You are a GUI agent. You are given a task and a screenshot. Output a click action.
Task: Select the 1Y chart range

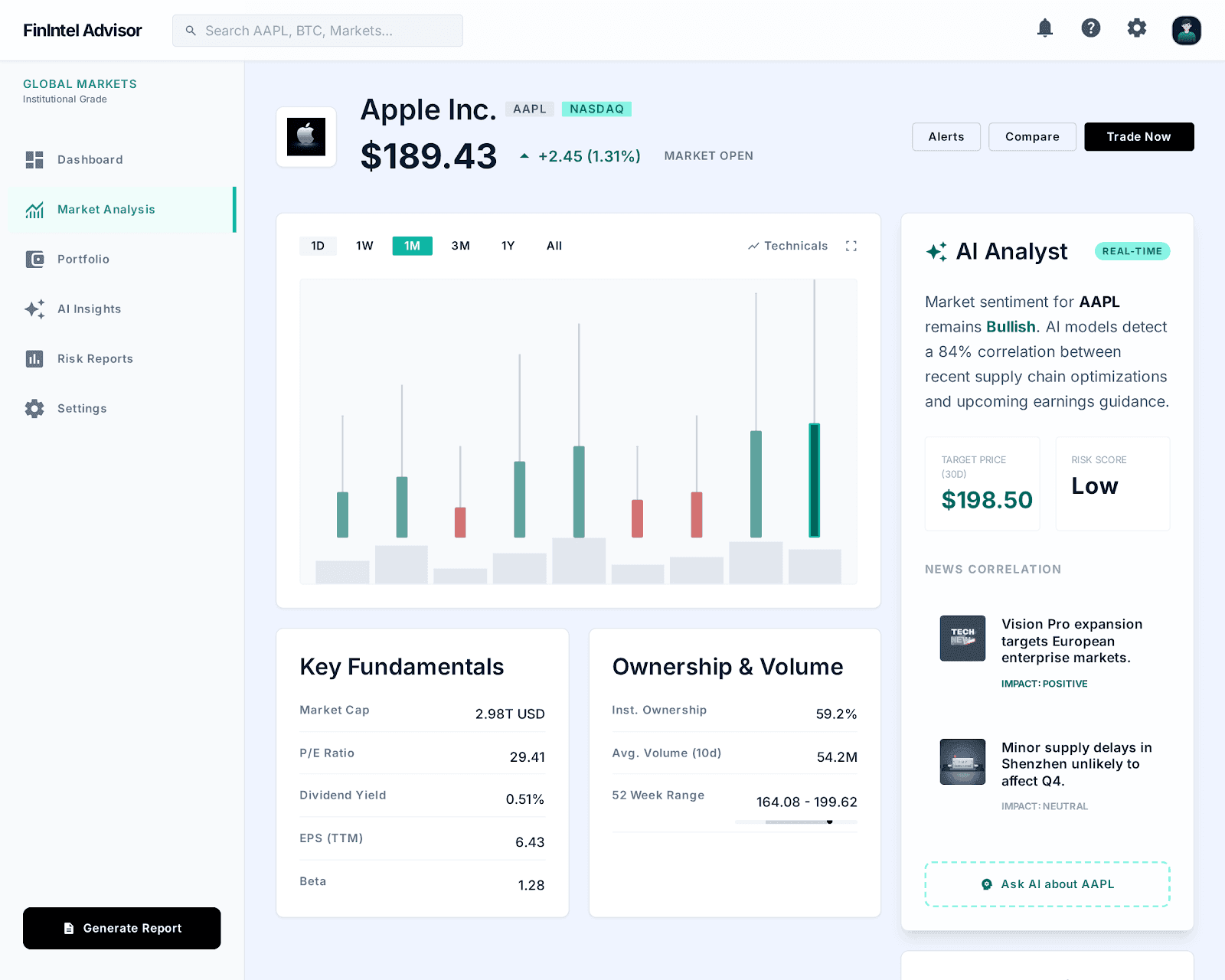point(508,246)
